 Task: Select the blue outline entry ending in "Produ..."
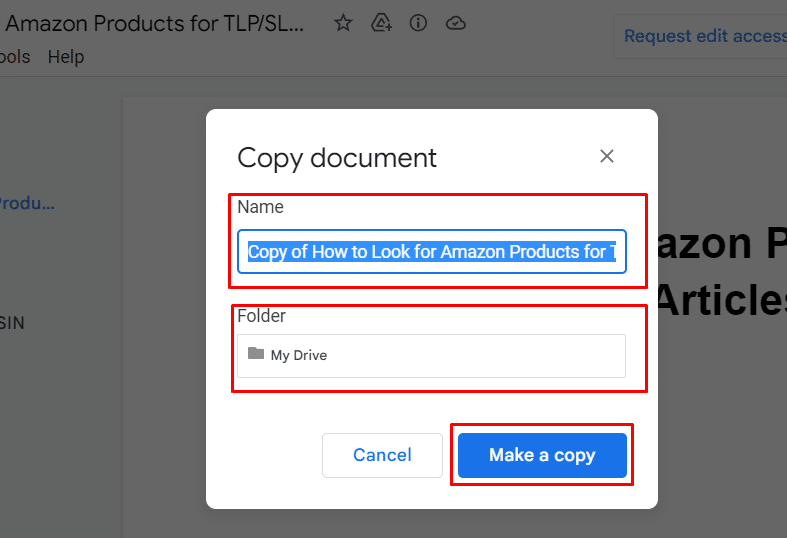(27, 203)
